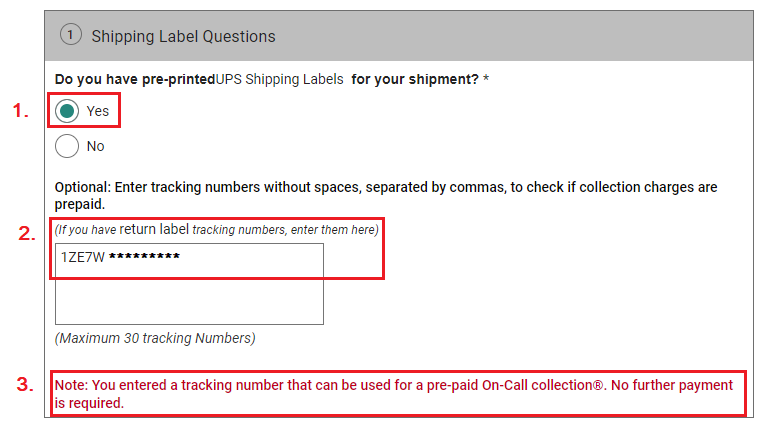Click the "No" option label
Viewport: 770px width, 432px height.
tap(96, 146)
